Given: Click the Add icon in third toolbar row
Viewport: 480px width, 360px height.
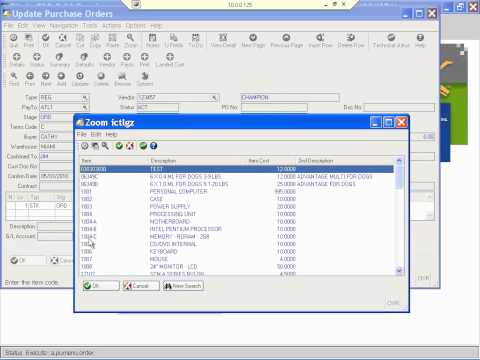Looking at the screenshot, I should (x=61, y=76).
